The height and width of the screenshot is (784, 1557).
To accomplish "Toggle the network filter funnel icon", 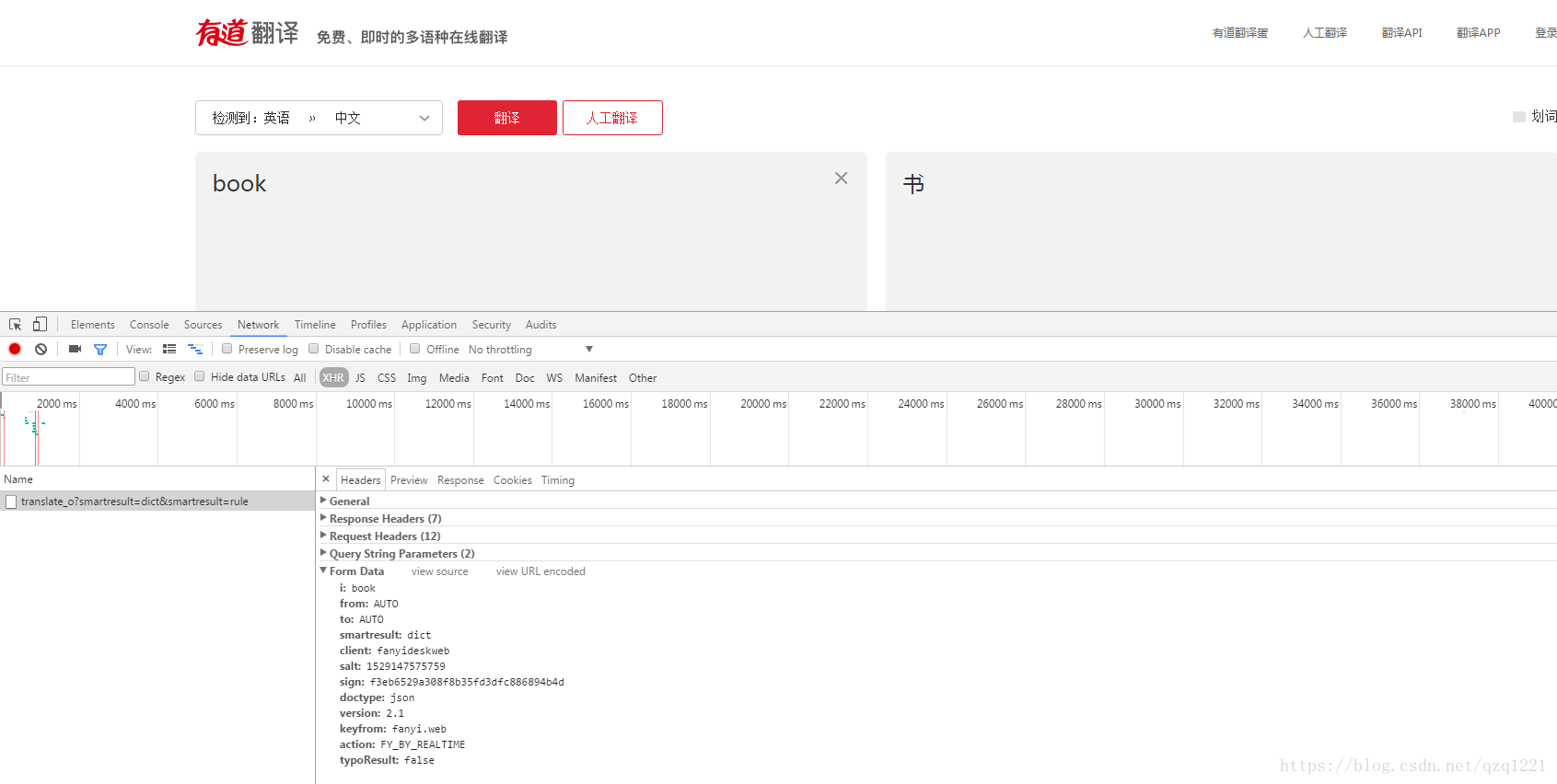I will 100,350.
